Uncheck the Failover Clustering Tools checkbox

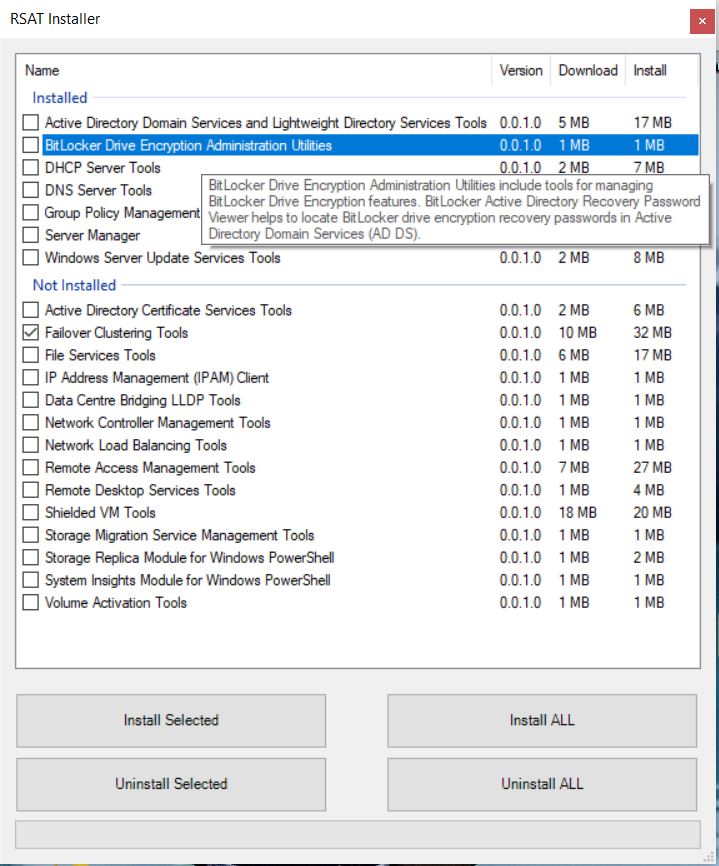coord(31,332)
